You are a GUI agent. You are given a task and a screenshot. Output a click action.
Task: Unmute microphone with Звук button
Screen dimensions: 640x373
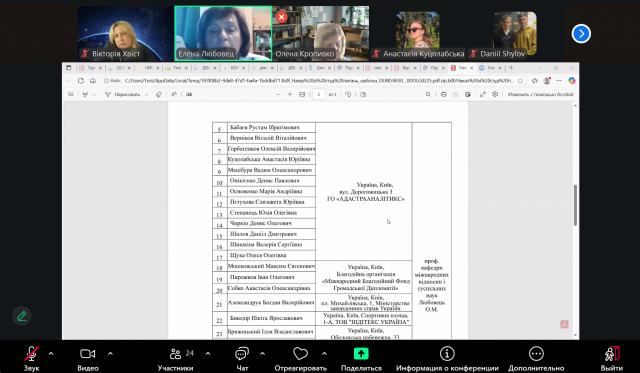tap(31, 358)
